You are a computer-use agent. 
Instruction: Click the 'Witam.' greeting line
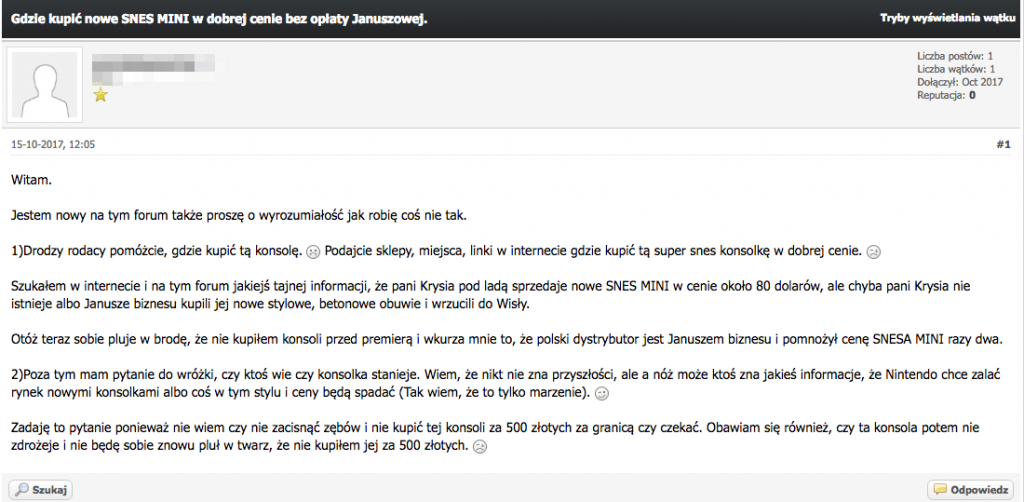pos(31,181)
